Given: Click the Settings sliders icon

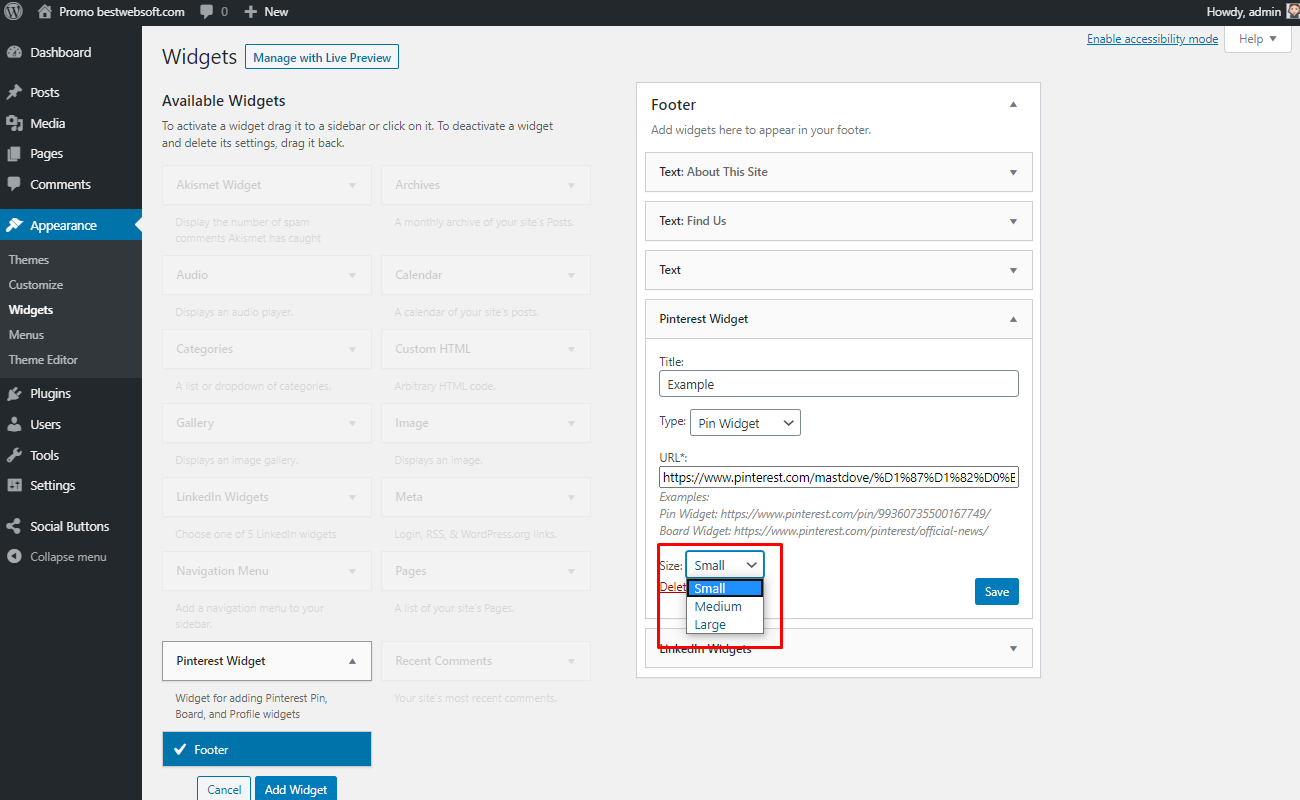Looking at the screenshot, I should click(x=14, y=485).
